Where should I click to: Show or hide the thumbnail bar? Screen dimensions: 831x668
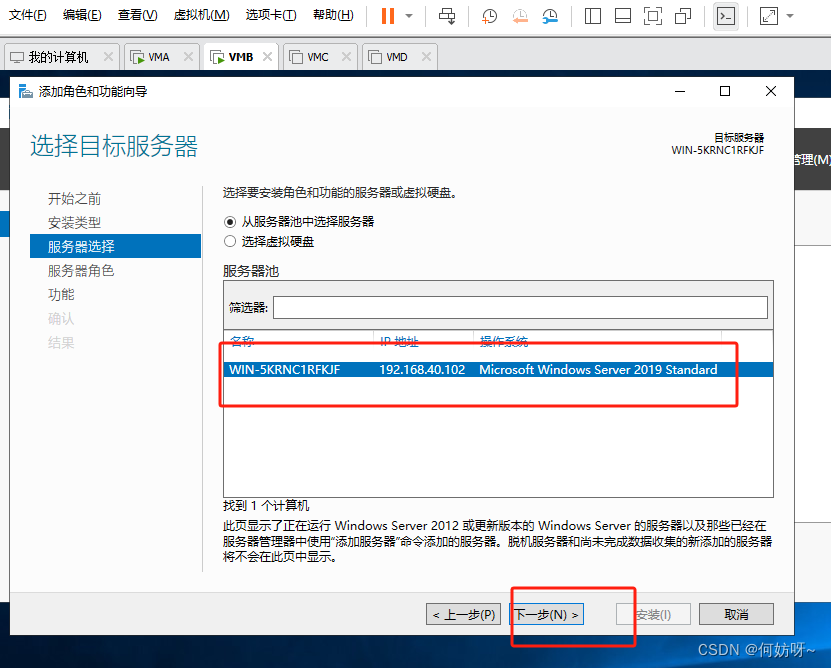point(624,16)
